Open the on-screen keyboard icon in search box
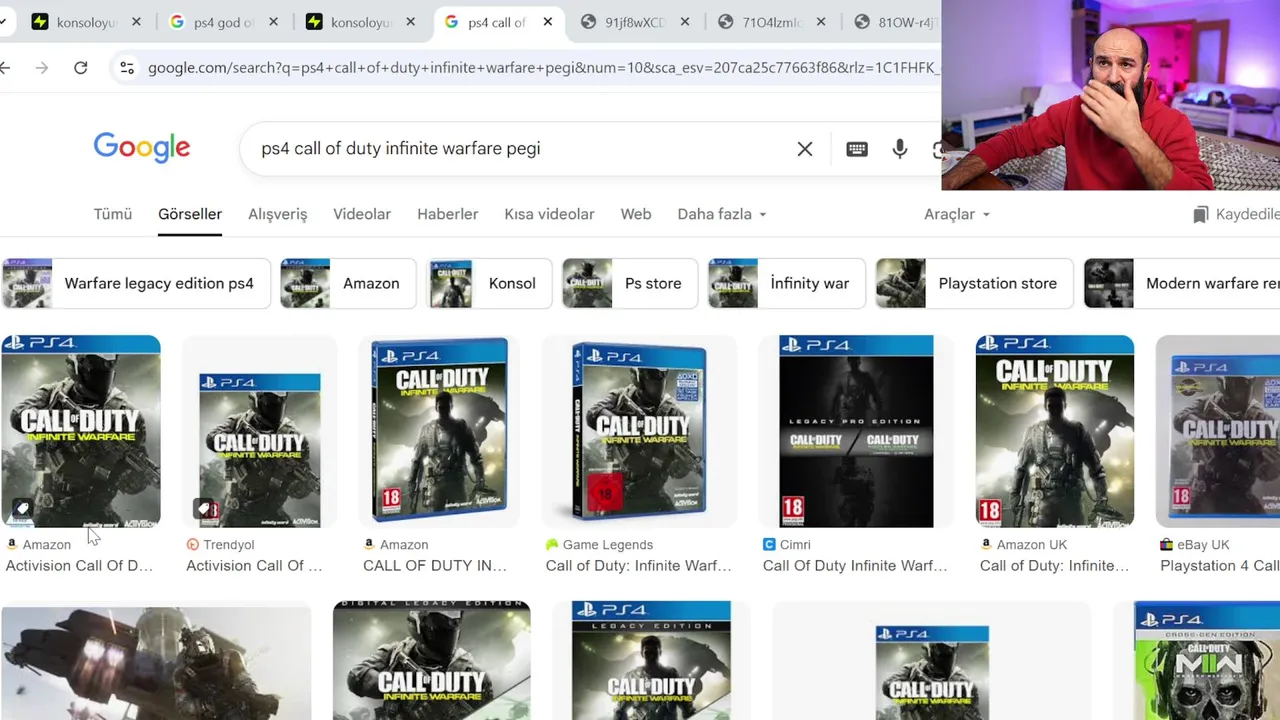Screen dimensions: 1280x720 click(857, 149)
